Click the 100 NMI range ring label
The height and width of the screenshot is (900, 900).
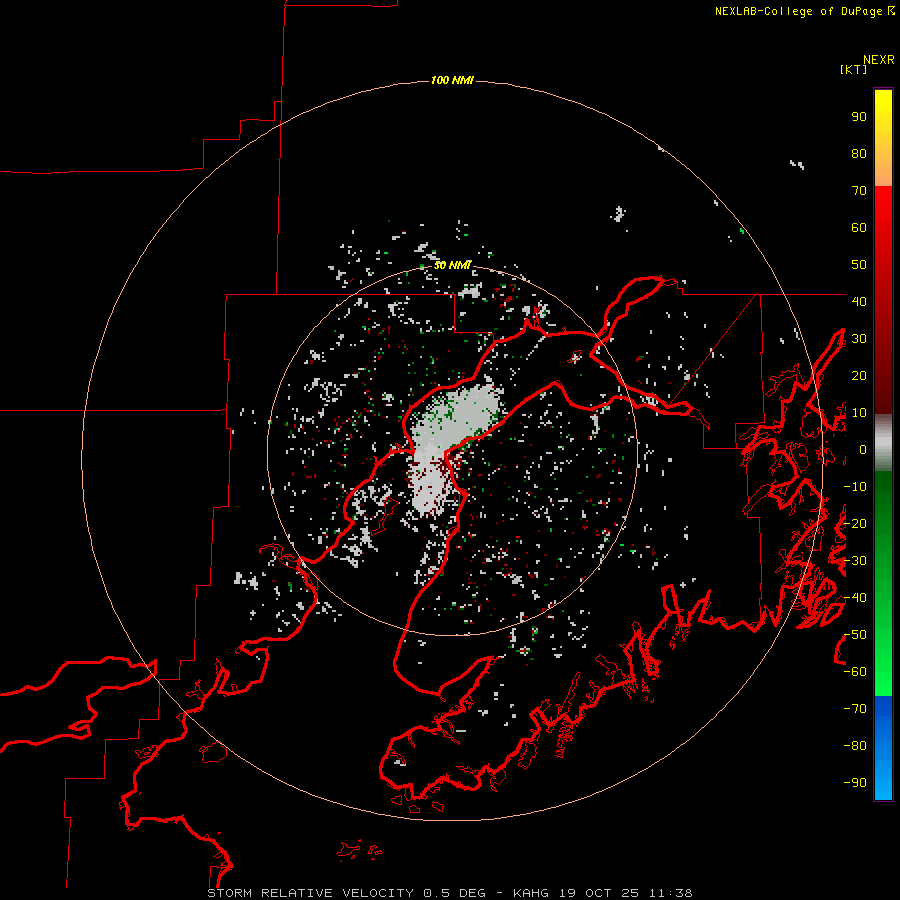coord(452,80)
